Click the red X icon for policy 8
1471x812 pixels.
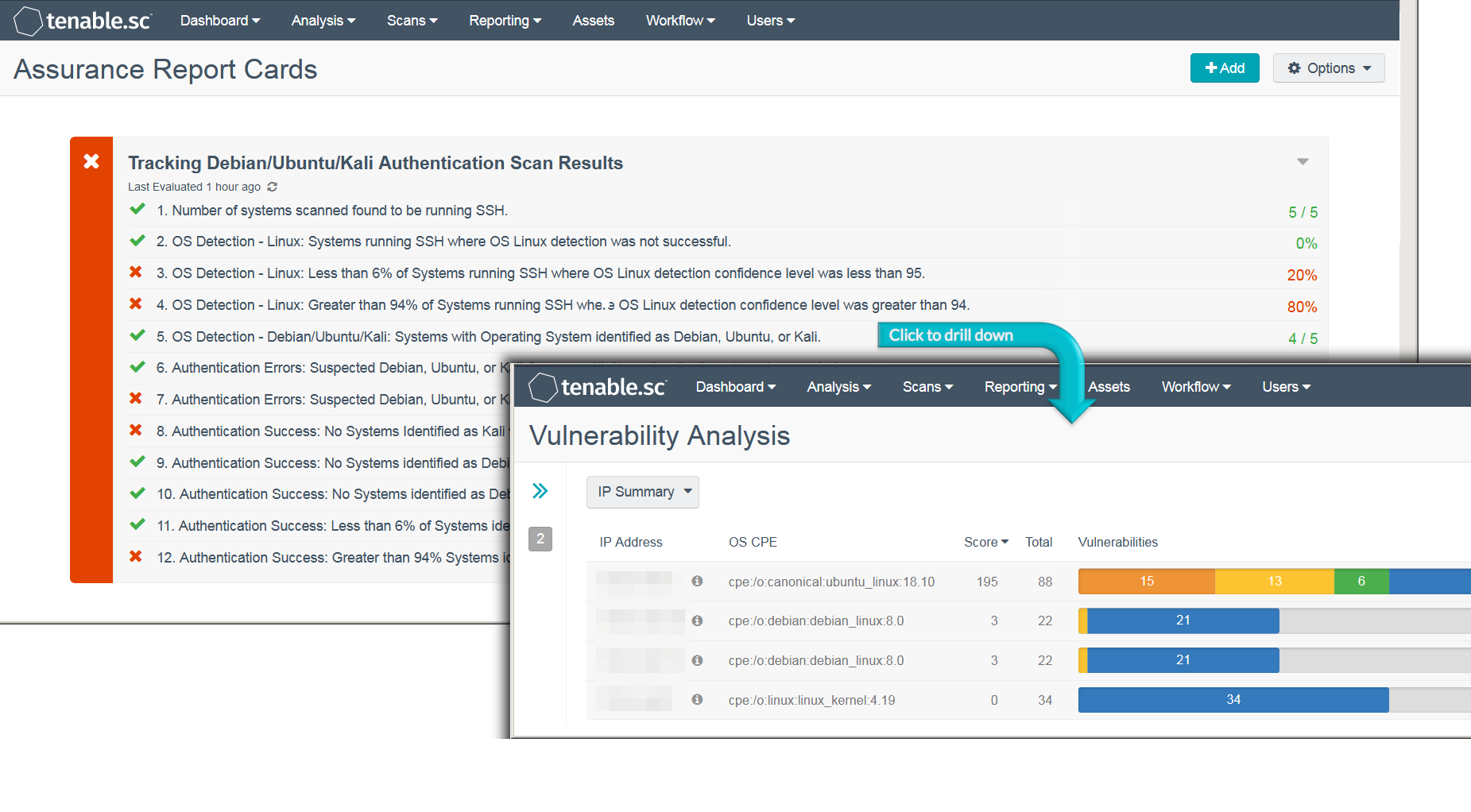136,430
